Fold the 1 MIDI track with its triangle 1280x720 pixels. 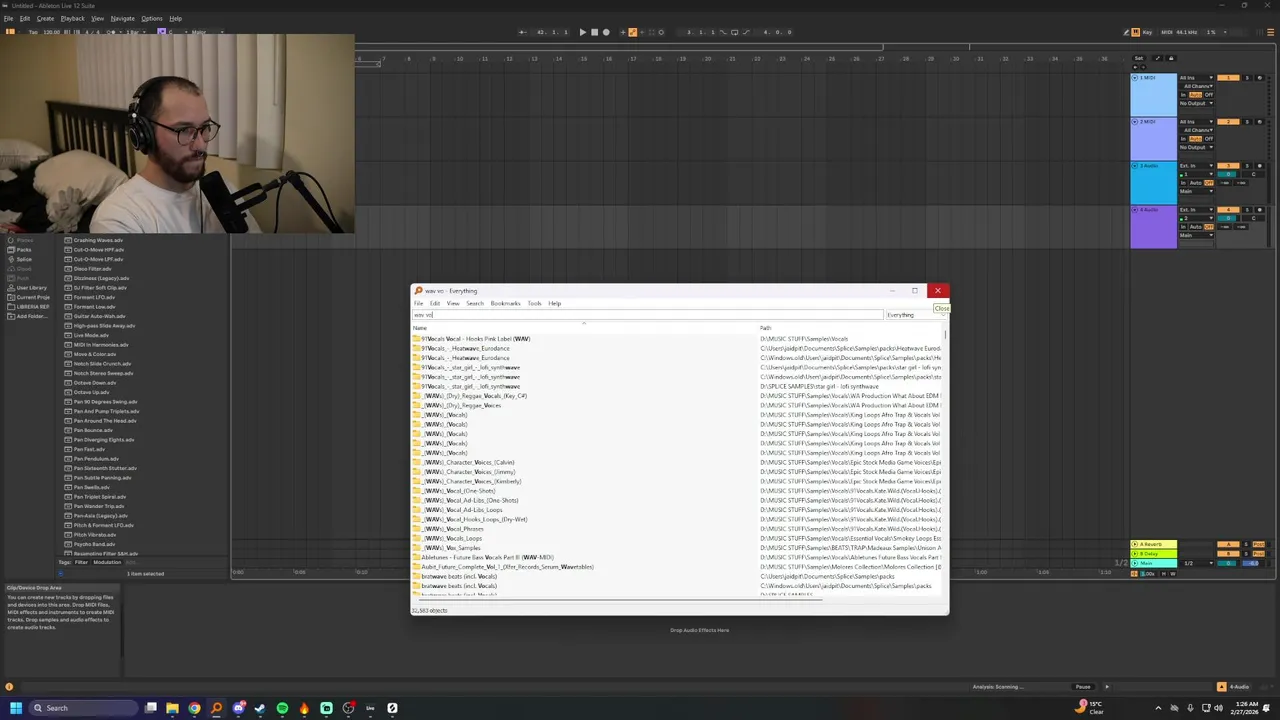point(1135,78)
